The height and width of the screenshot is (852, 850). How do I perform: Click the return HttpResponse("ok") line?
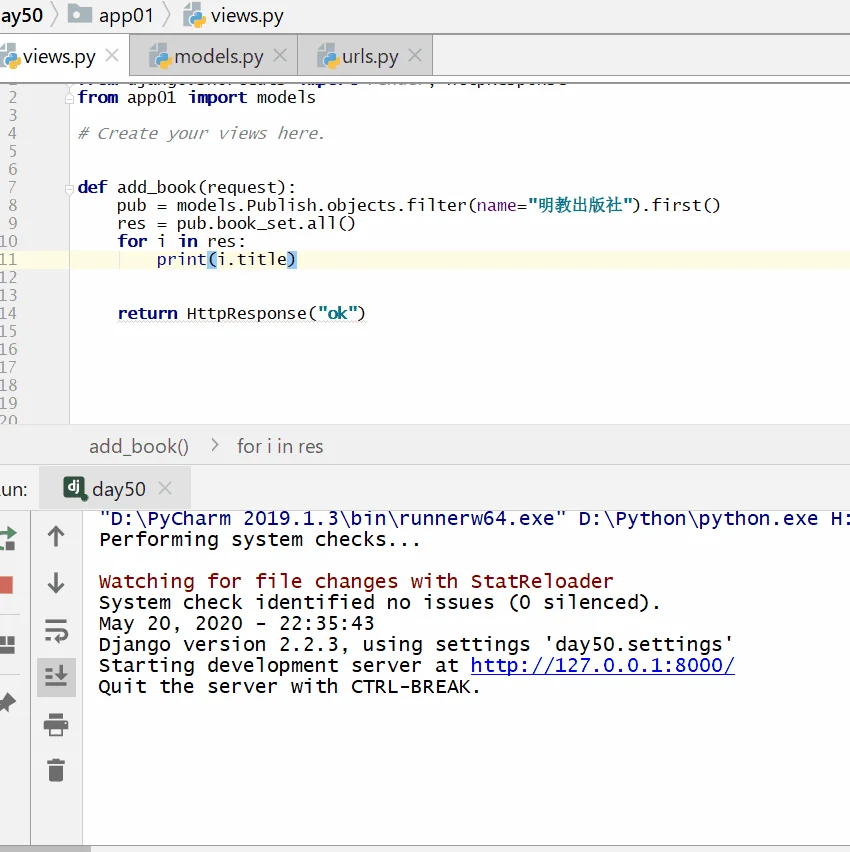pos(241,314)
